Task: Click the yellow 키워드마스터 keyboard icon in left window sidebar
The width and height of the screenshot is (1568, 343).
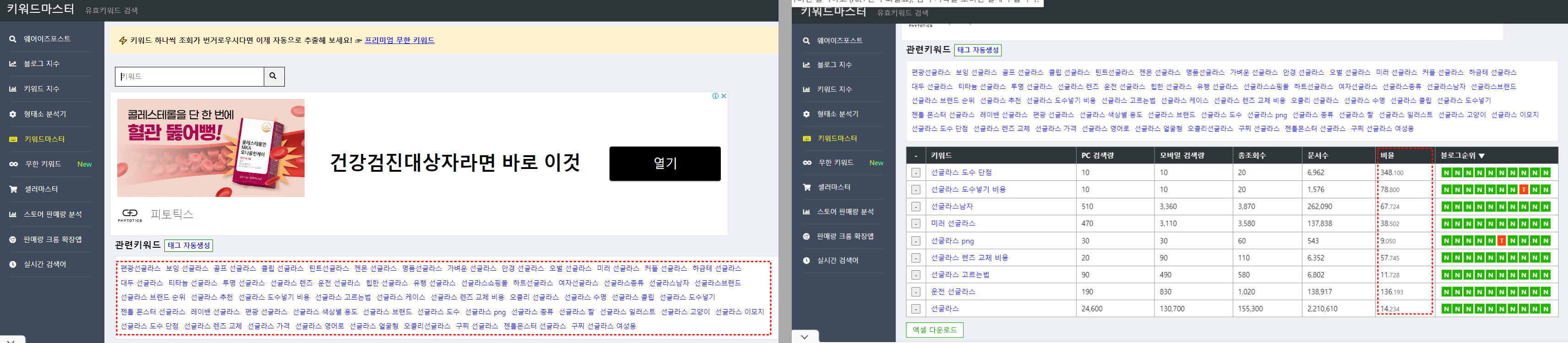Action: (x=13, y=139)
